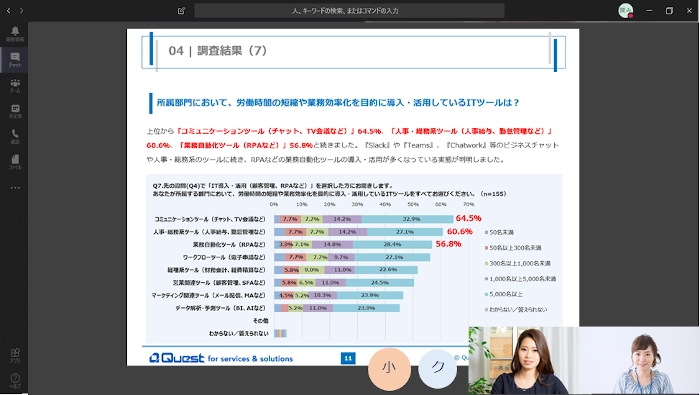Minimize the Teams window

[649, 10]
